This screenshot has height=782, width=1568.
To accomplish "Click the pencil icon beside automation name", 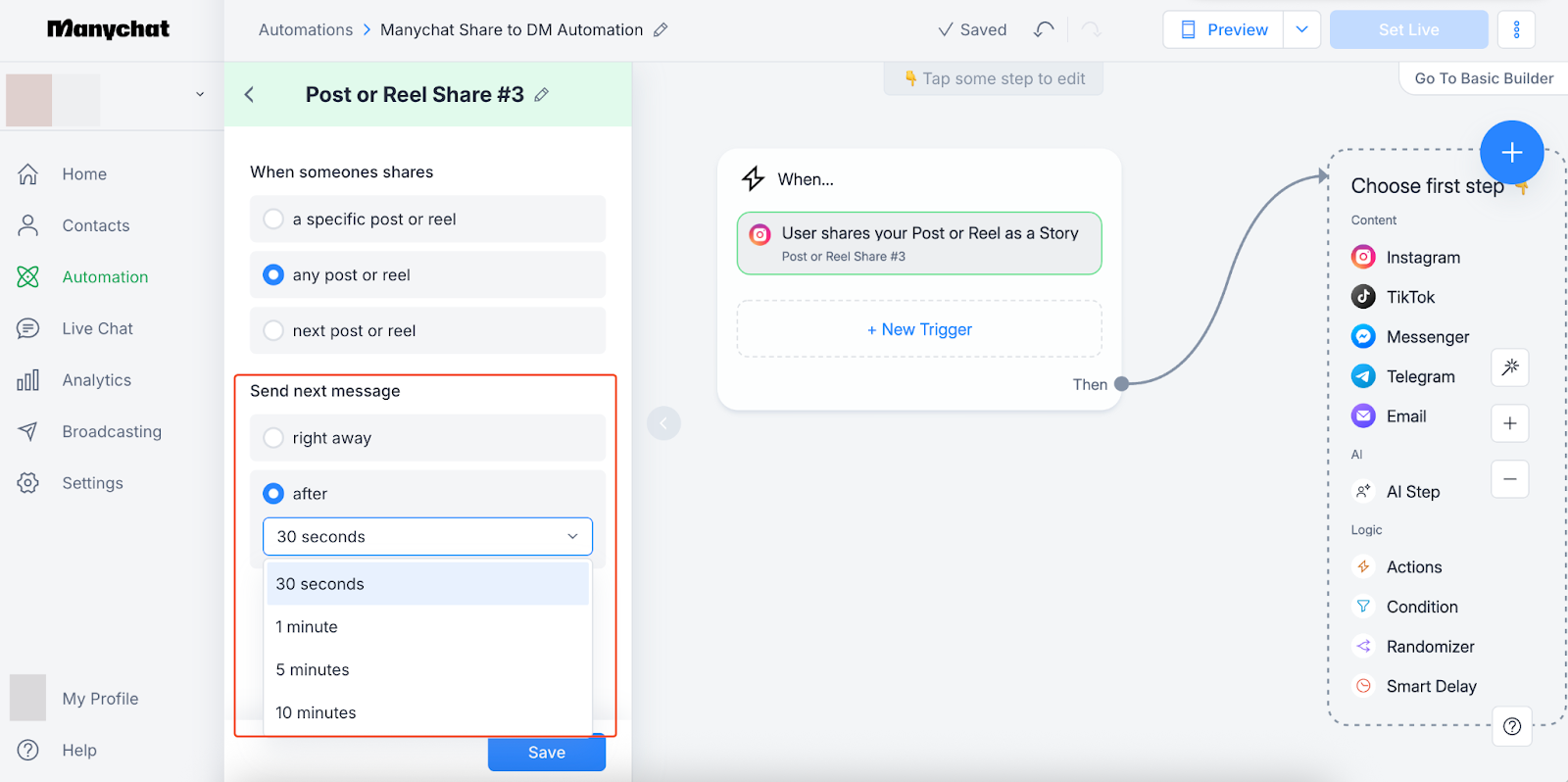I will pyautogui.click(x=661, y=29).
